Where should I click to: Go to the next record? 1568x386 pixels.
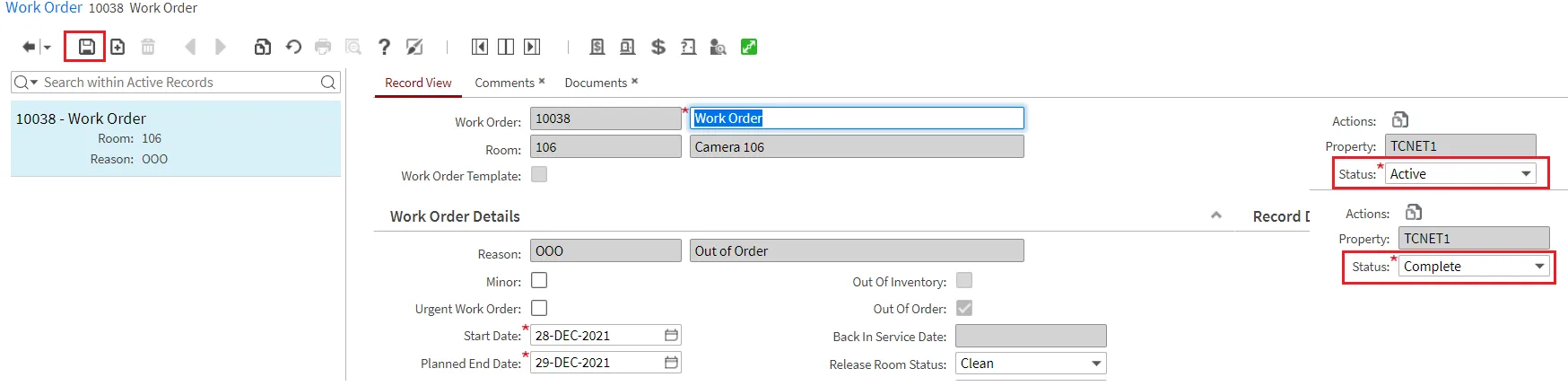221,47
